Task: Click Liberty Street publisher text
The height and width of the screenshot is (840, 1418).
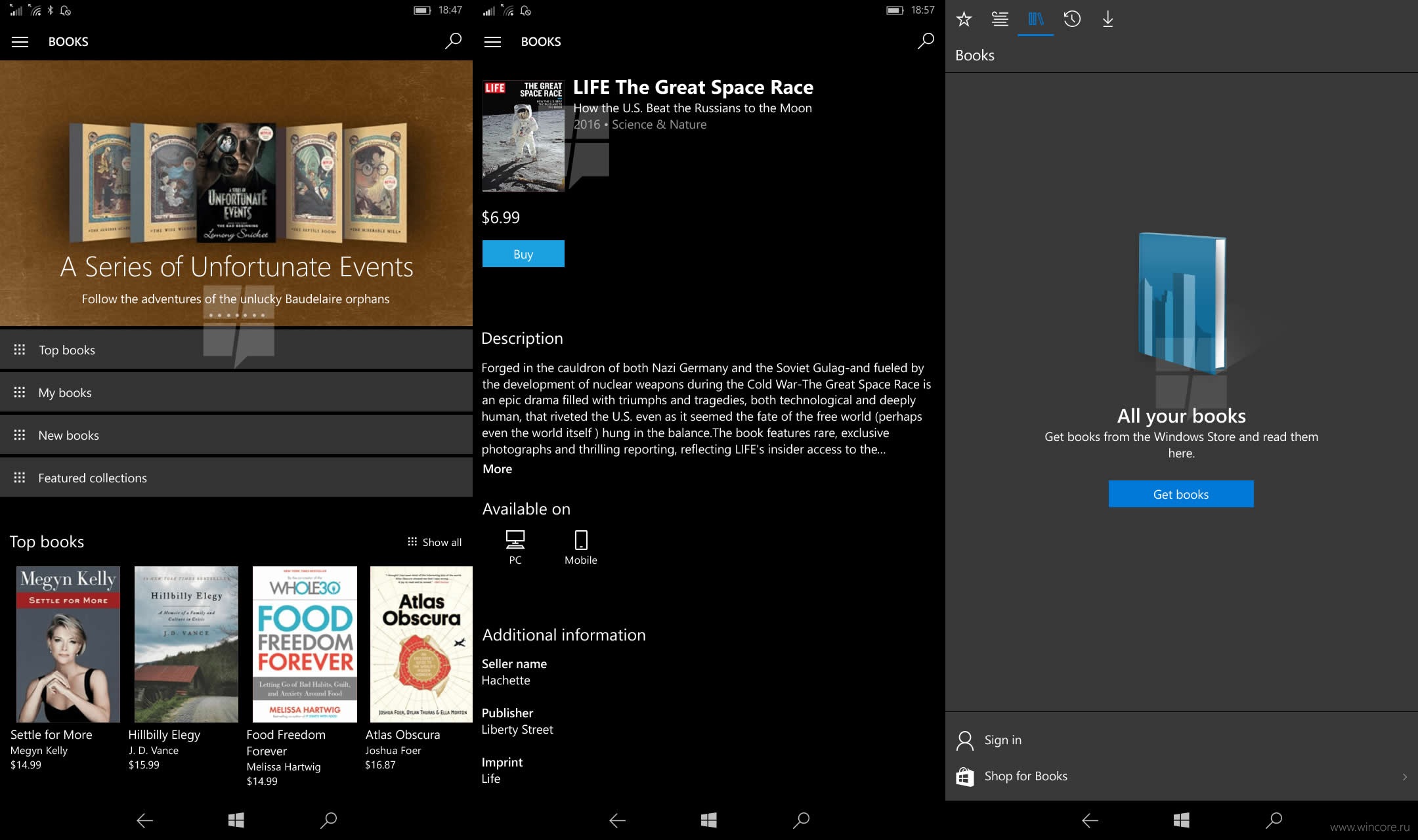Action: 517,730
